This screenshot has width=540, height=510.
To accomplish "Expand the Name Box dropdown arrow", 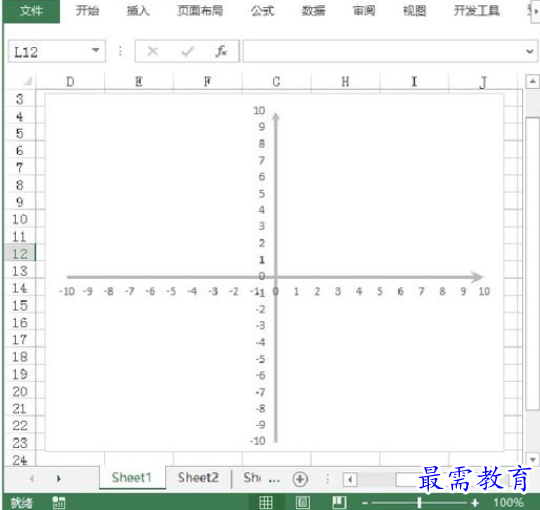I will 96,51.
